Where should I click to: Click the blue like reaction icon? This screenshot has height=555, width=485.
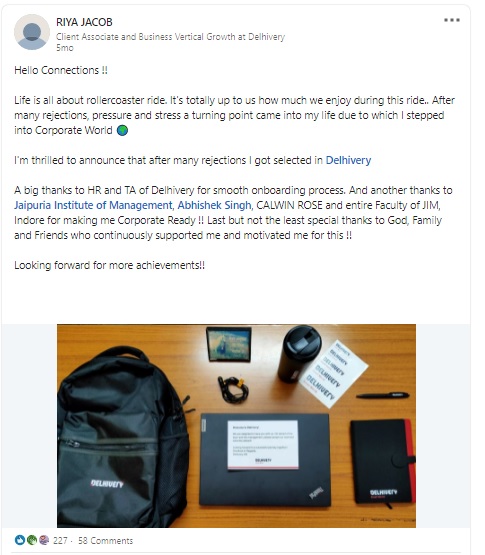[20, 540]
